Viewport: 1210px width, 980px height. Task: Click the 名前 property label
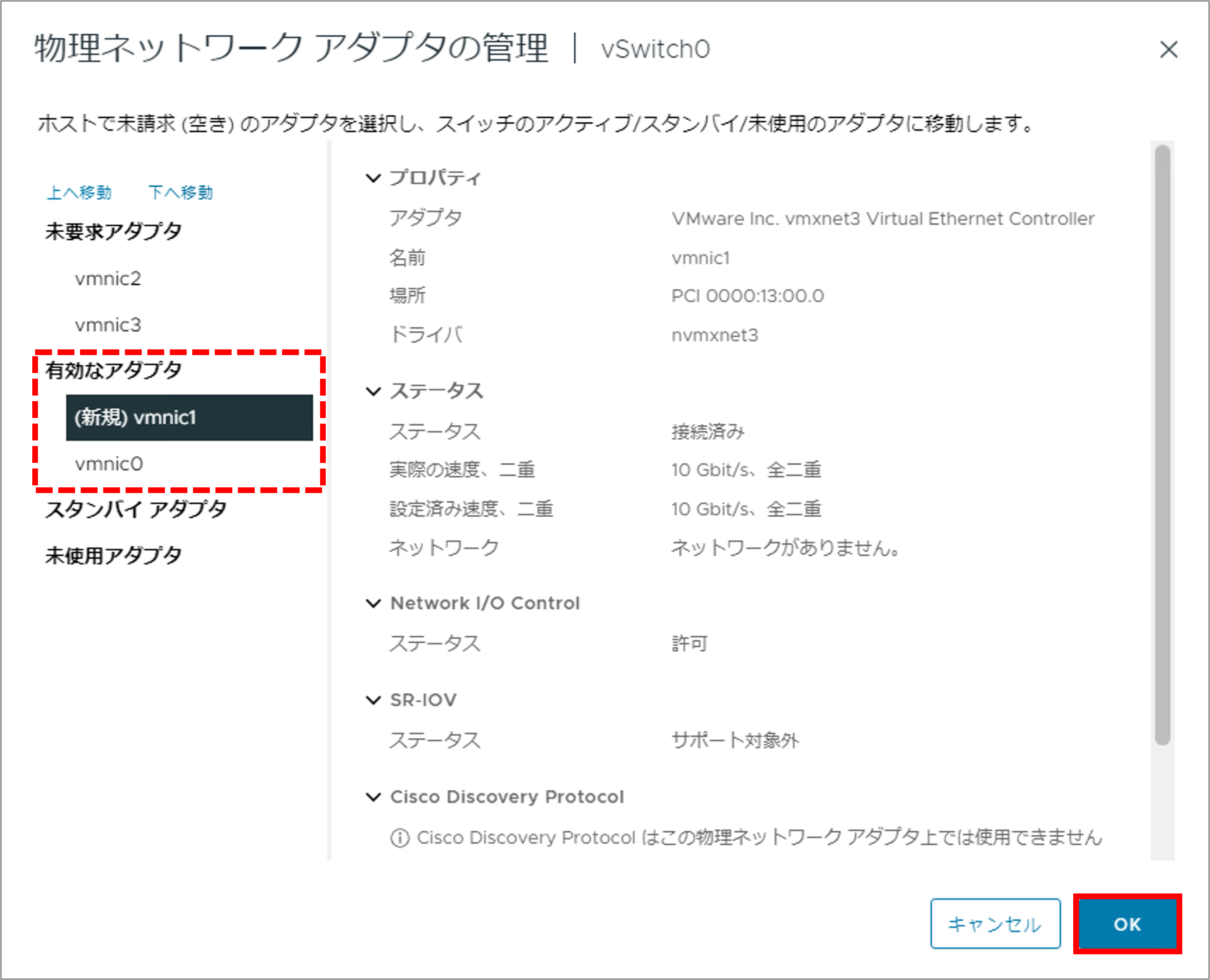(x=407, y=258)
